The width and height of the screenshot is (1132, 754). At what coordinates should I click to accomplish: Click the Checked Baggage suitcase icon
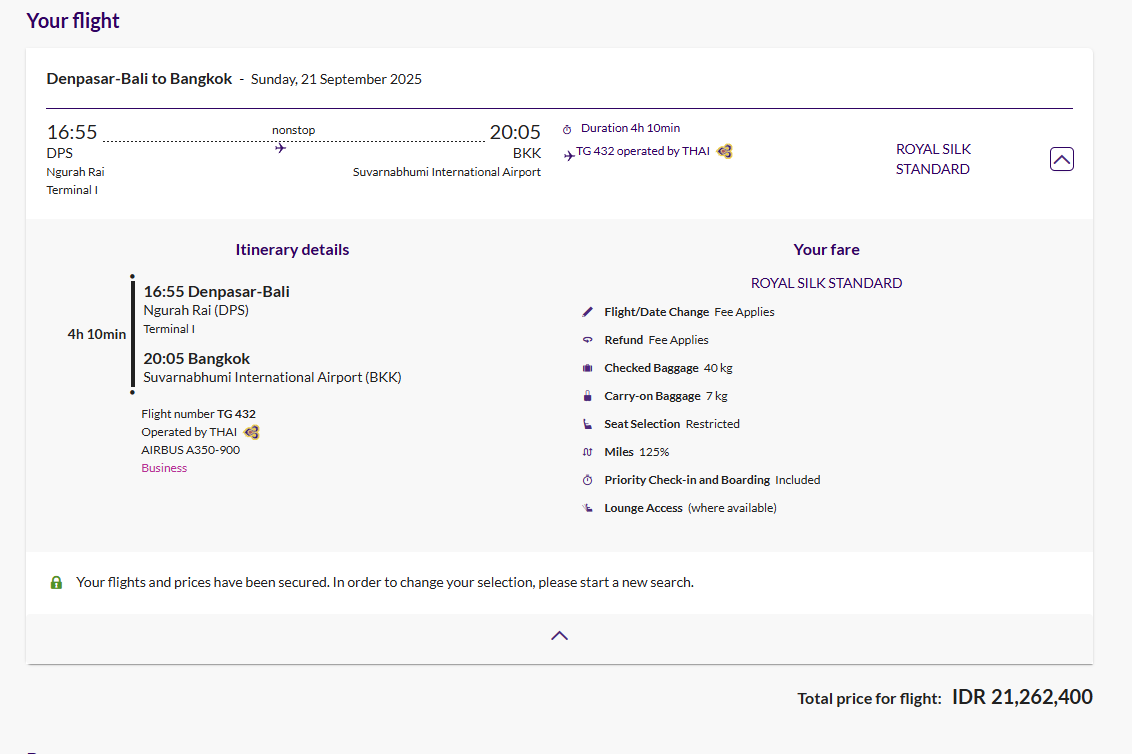pyautogui.click(x=588, y=368)
